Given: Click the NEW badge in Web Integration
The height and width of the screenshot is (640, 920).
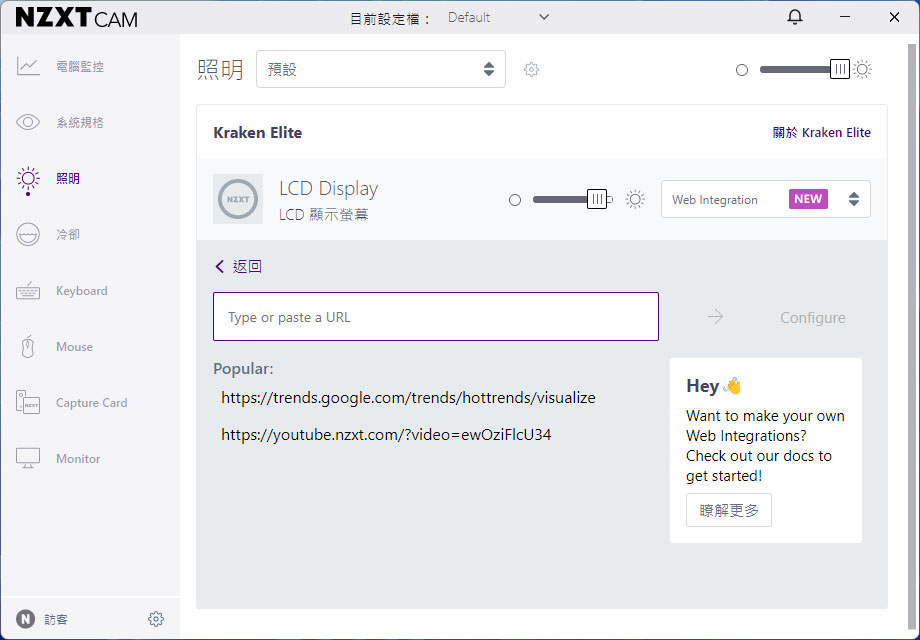Looking at the screenshot, I should [x=808, y=199].
